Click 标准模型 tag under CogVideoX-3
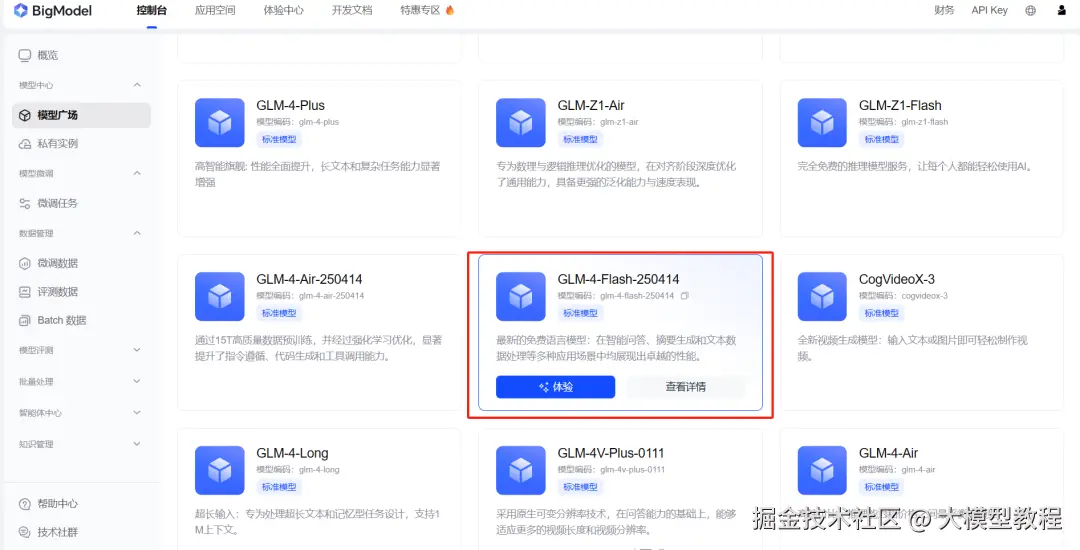The width and height of the screenshot is (1080, 550). pos(882,313)
